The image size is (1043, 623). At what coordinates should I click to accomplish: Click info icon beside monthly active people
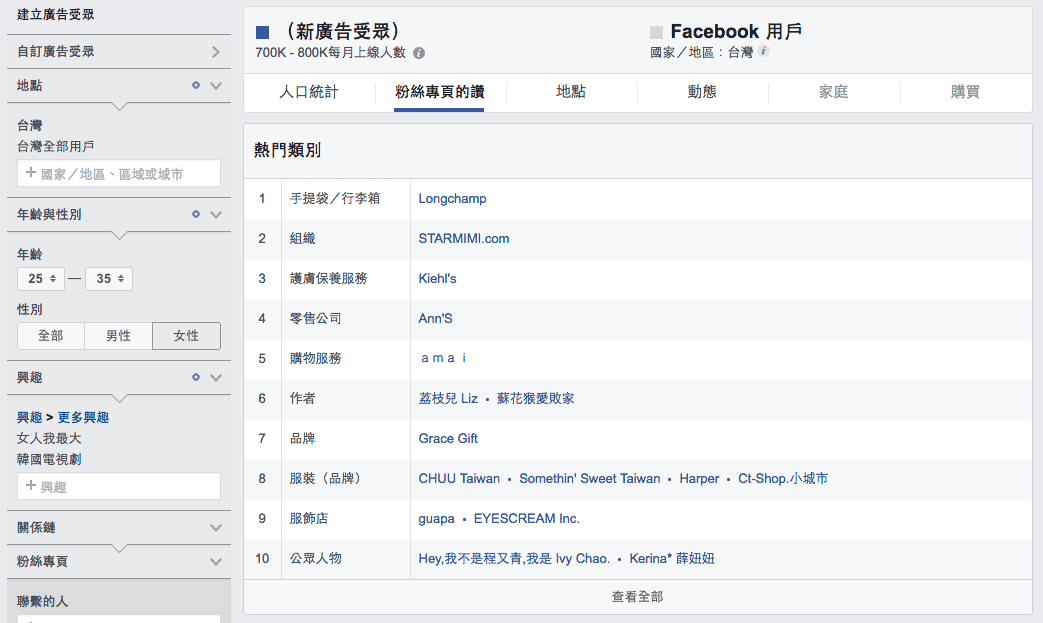[419, 53]
